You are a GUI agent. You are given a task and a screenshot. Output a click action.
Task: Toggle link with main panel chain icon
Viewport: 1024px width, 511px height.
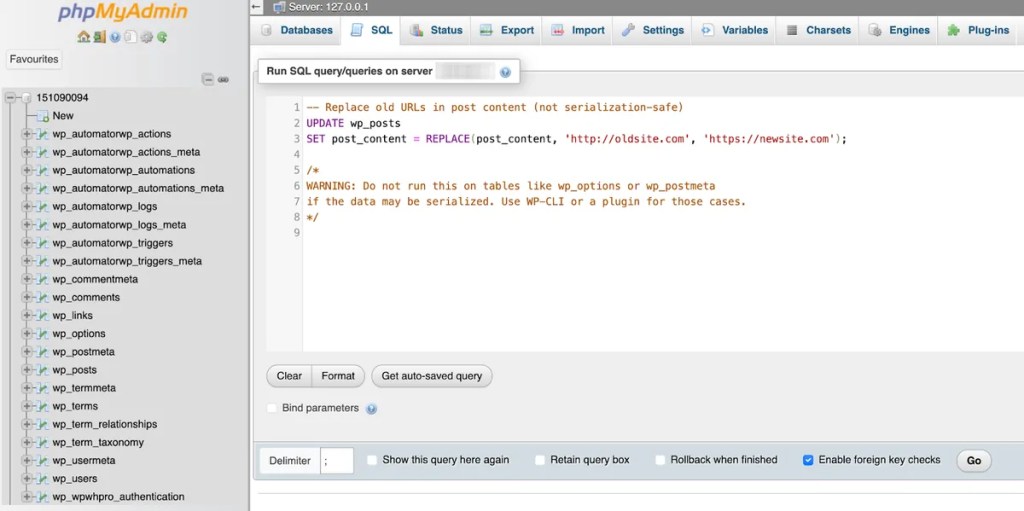pyautogui.click(x=223, y=80)
